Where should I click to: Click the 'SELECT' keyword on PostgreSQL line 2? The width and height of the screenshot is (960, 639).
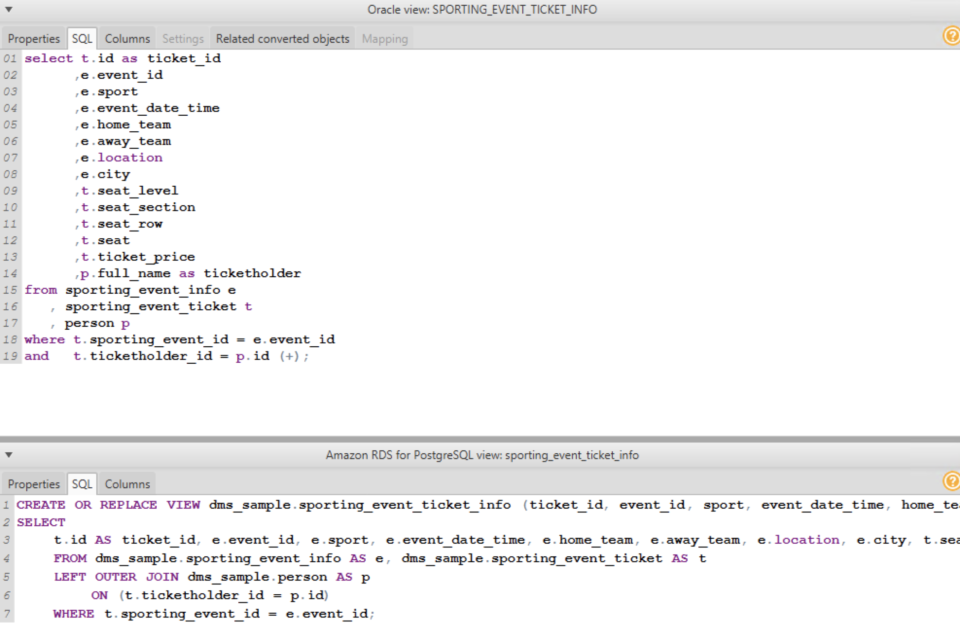click(x=40, y=522)
